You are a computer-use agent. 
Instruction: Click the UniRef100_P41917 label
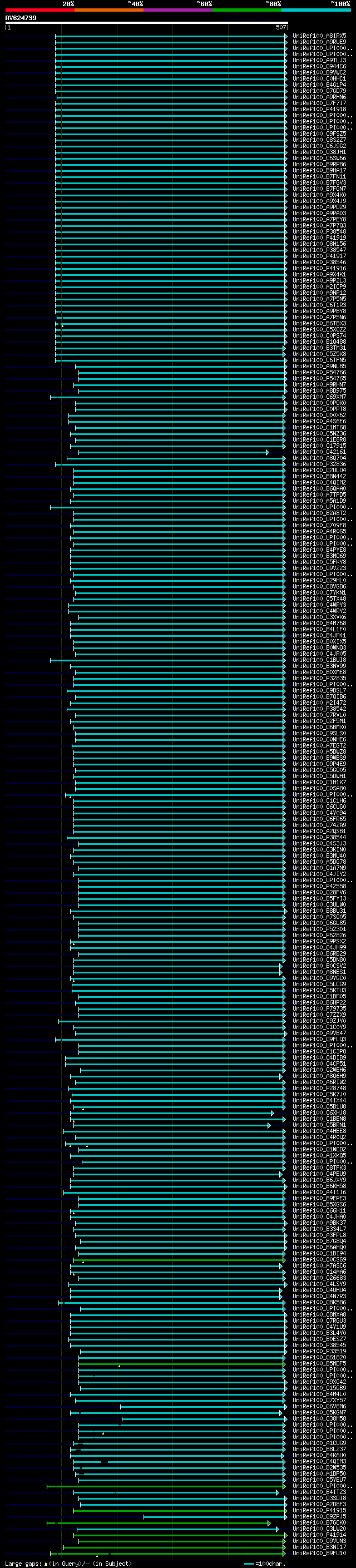319,256
